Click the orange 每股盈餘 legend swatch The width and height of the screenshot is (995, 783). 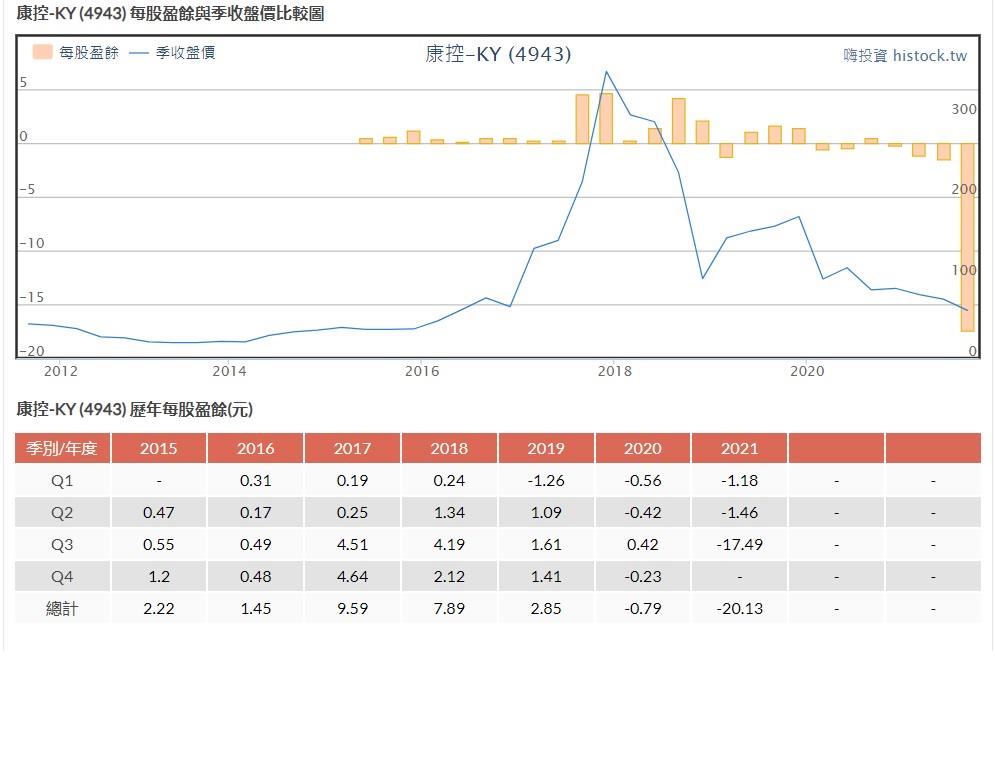(42, 52)
